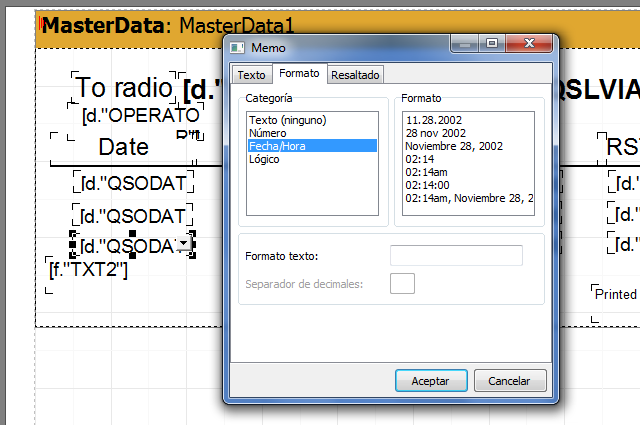
Task: Open dropdown arrow on selected QSODAT field
Action: click(183, 244)
